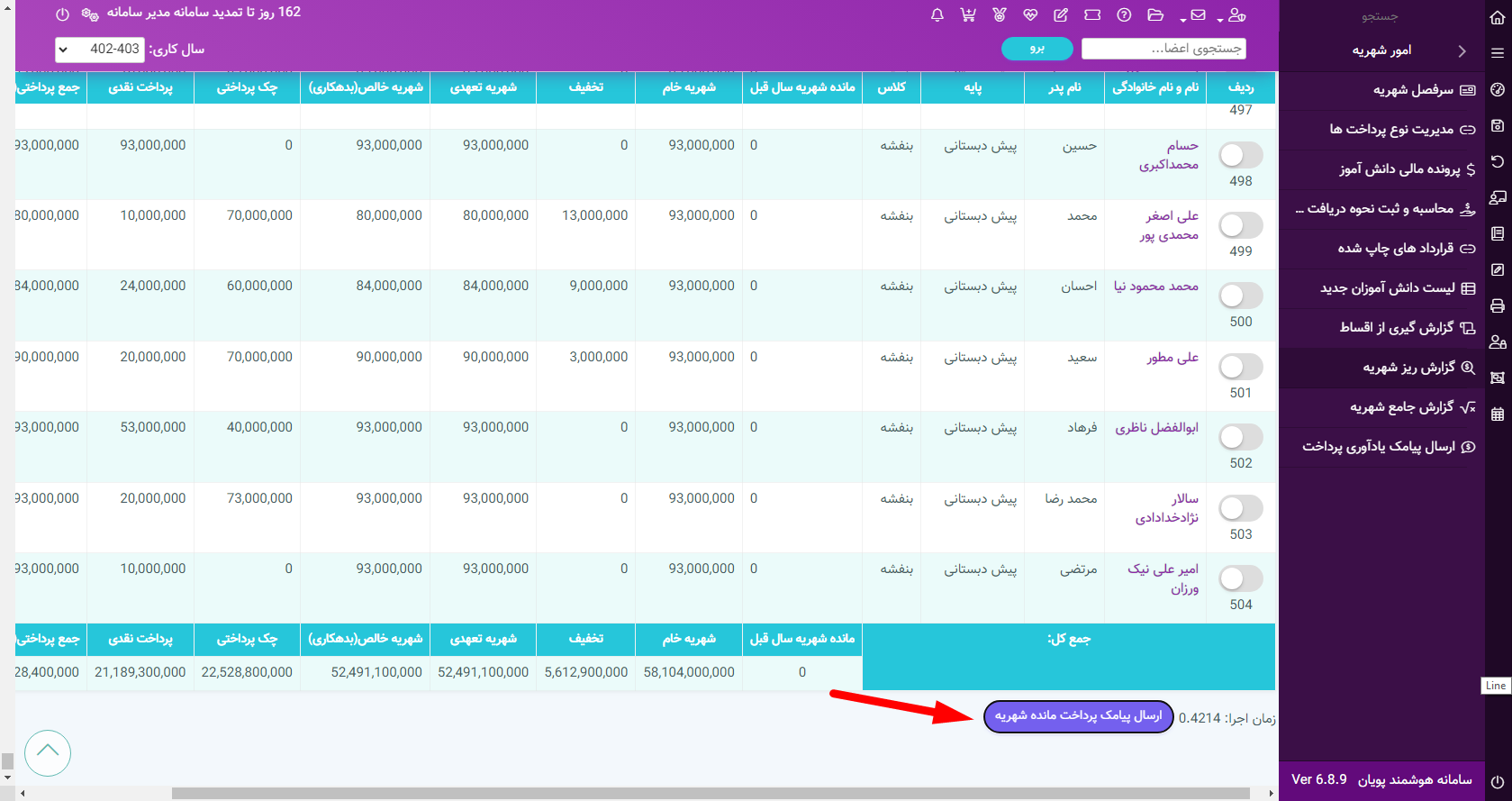Click the note edit sidebar icon

(x=1498, y=269)
